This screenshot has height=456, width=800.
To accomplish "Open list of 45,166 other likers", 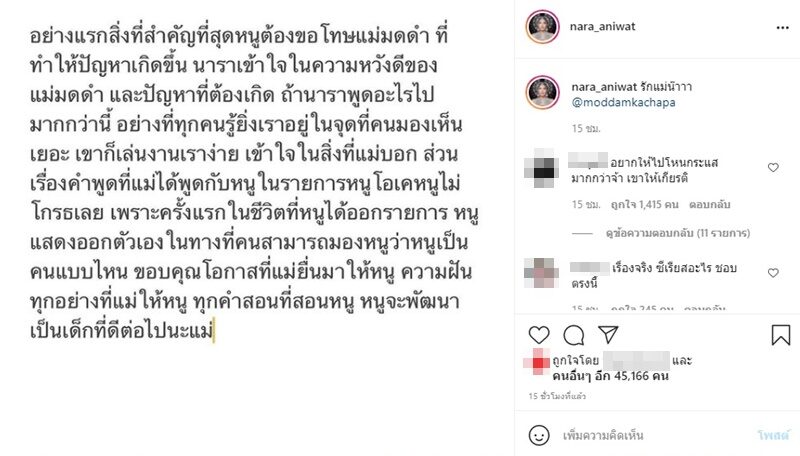I will 610,376.
